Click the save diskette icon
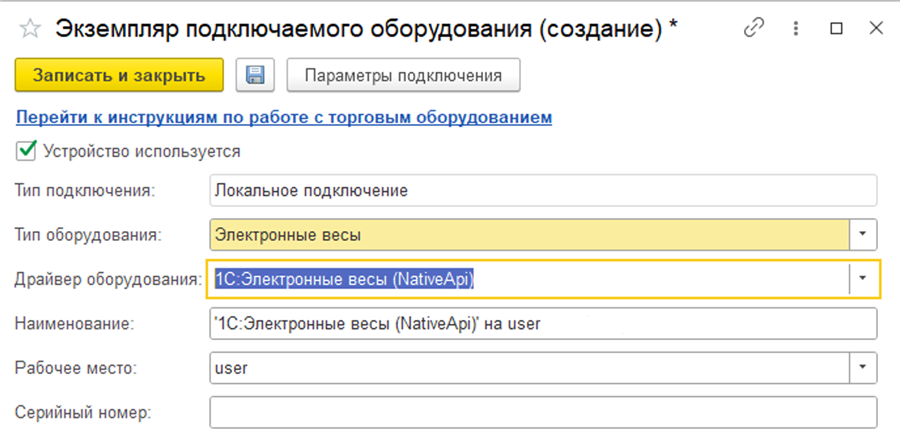The height and width of the screenshot is (443, 900). click(x=255, y=75)
